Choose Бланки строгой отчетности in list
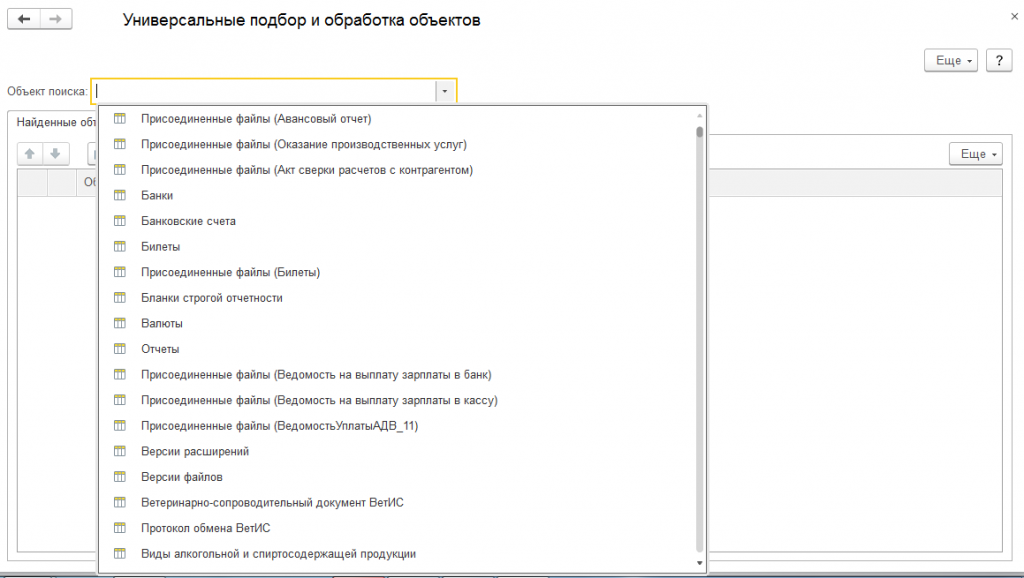The height and width of the screenshot is (578, 1024). coord(212,298)
